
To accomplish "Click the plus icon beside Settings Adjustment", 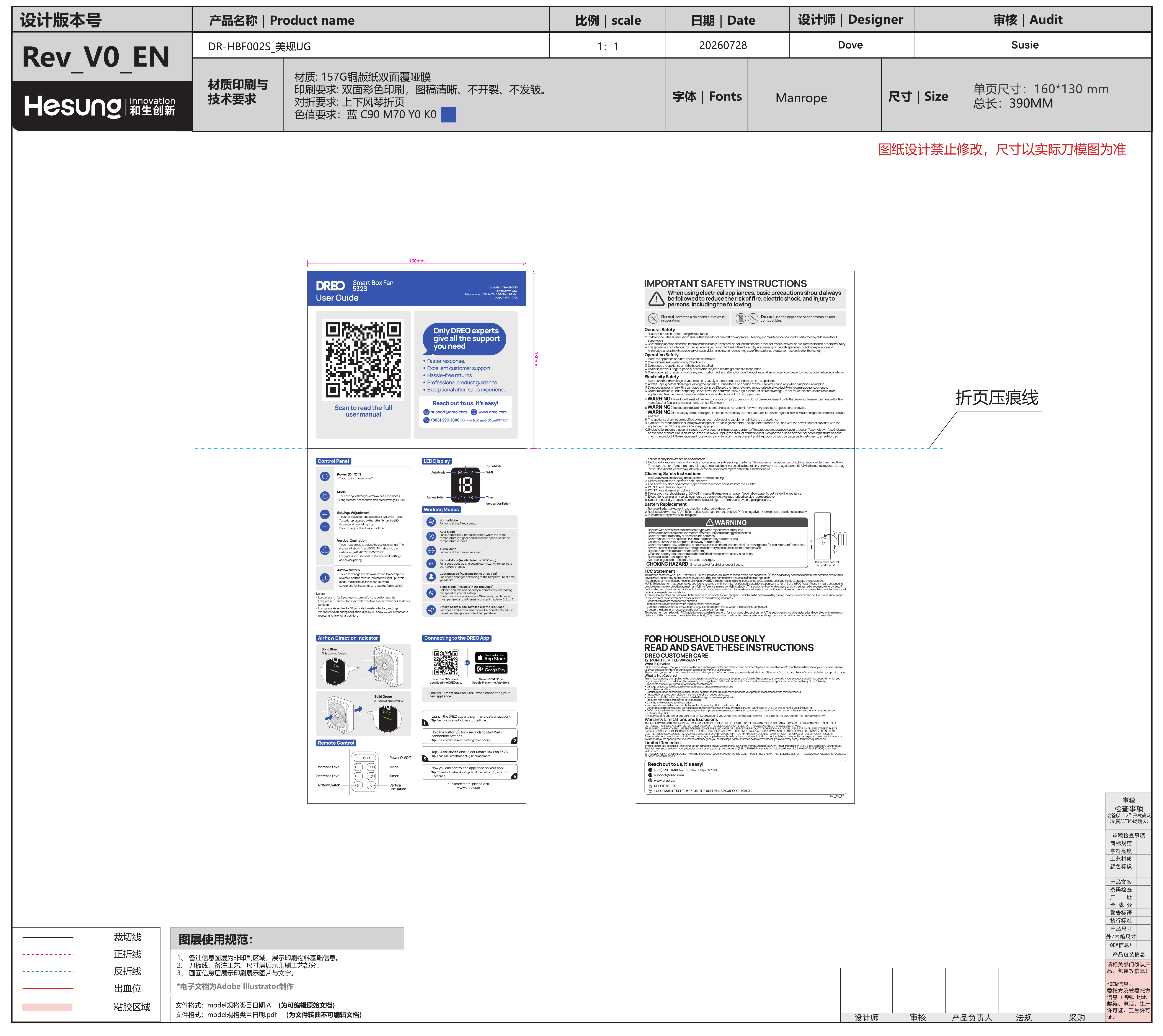I will point(325,514).
